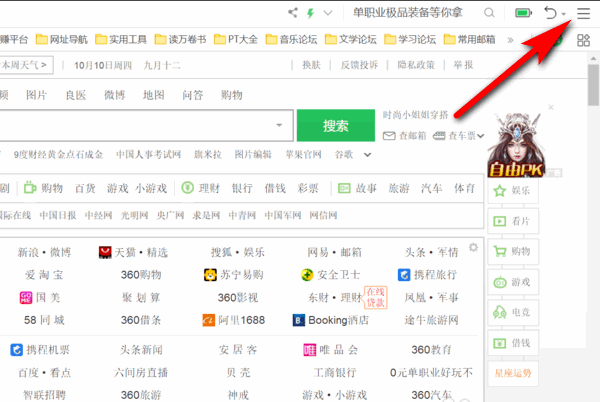Click the 看片 sidebar play button
Image resolution: width=600 pixels, height=402 pixels.
pyautogui.click(x=513, y=221)
